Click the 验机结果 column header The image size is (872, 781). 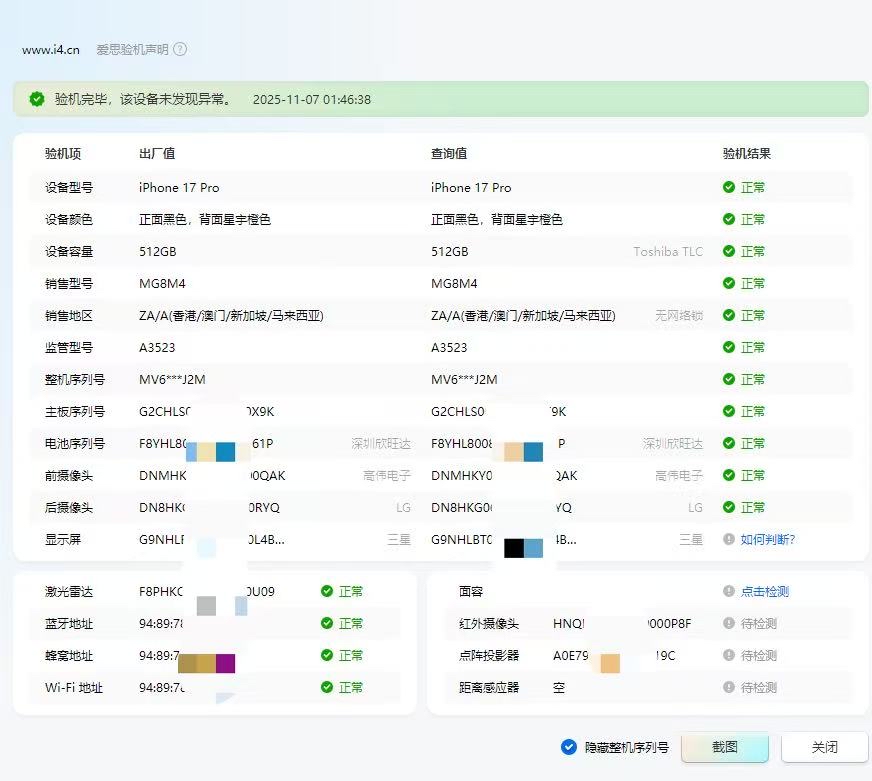click(747, 154)
